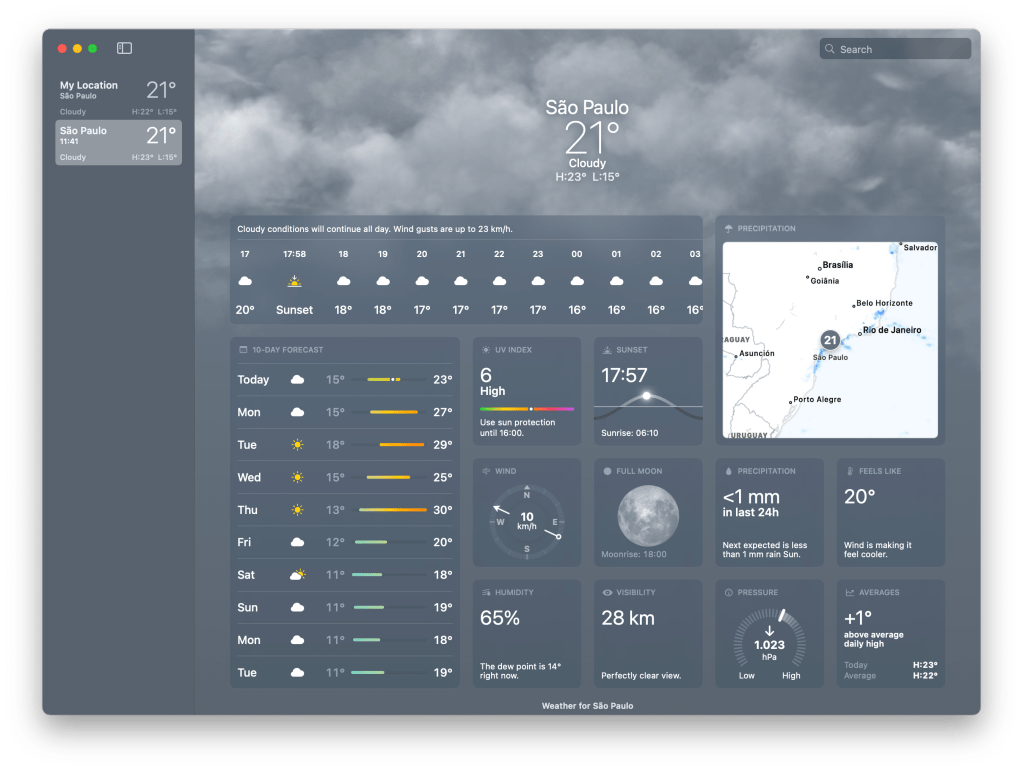This screenshot has height=771, width=1023.
Task: Open the Visibility 28 km tile
Action: 648,634
